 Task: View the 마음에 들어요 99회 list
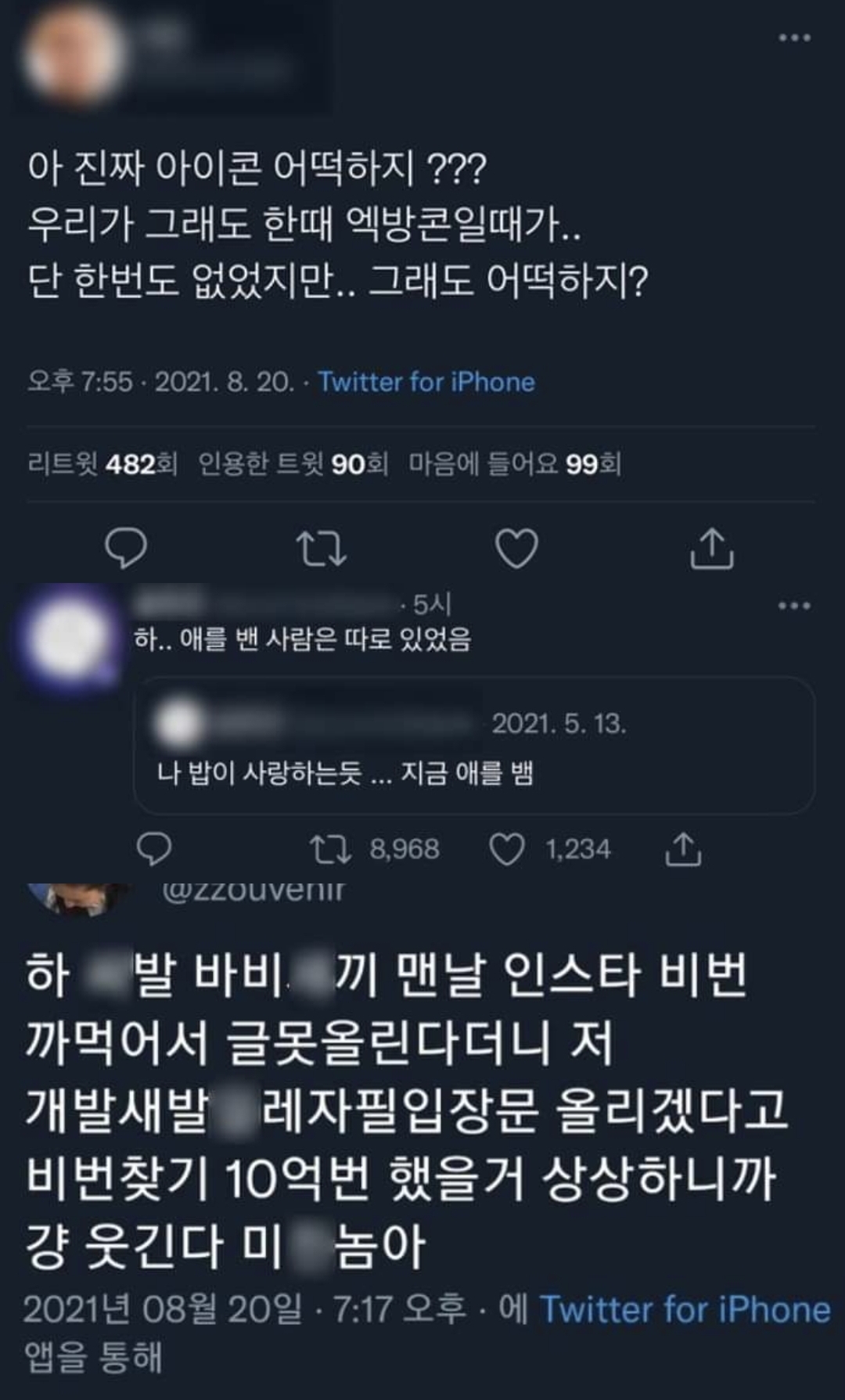click(515, 464)
